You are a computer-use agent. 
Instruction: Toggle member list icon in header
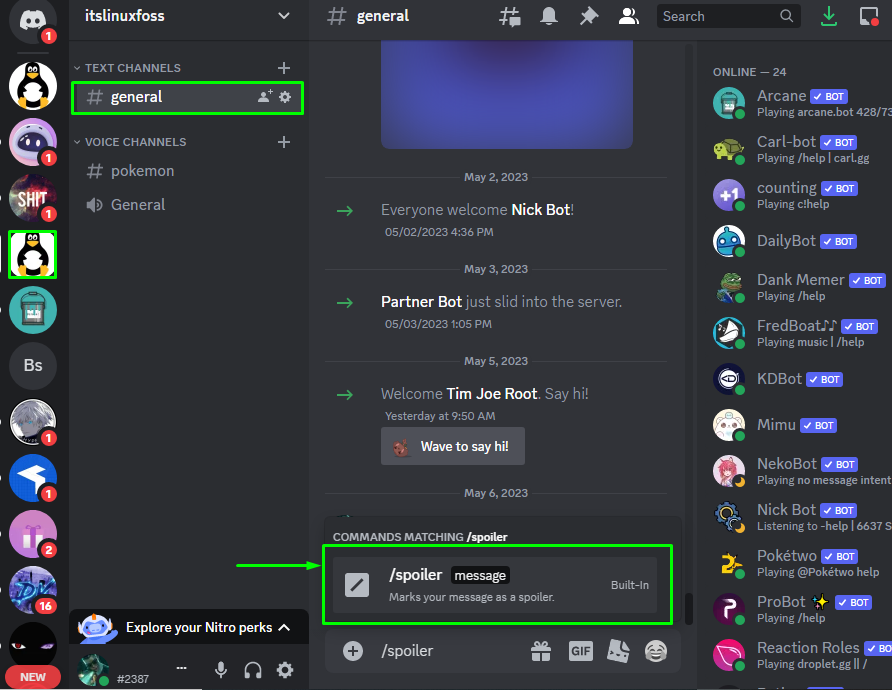(x=629, y=16)
